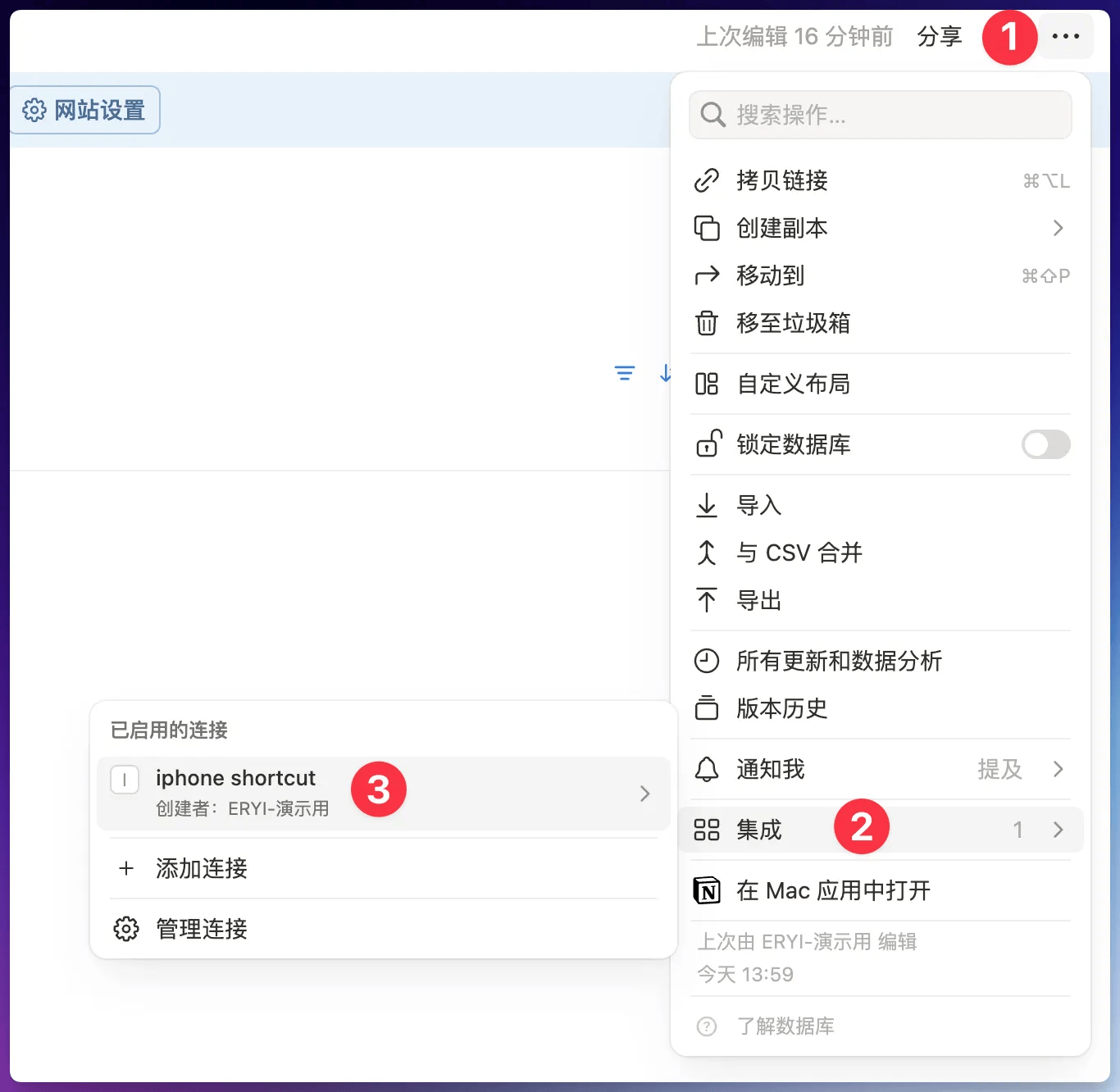Toggle the 锁定数据库 switch
The image size is (1120, 1092).
click(1045, 444)
